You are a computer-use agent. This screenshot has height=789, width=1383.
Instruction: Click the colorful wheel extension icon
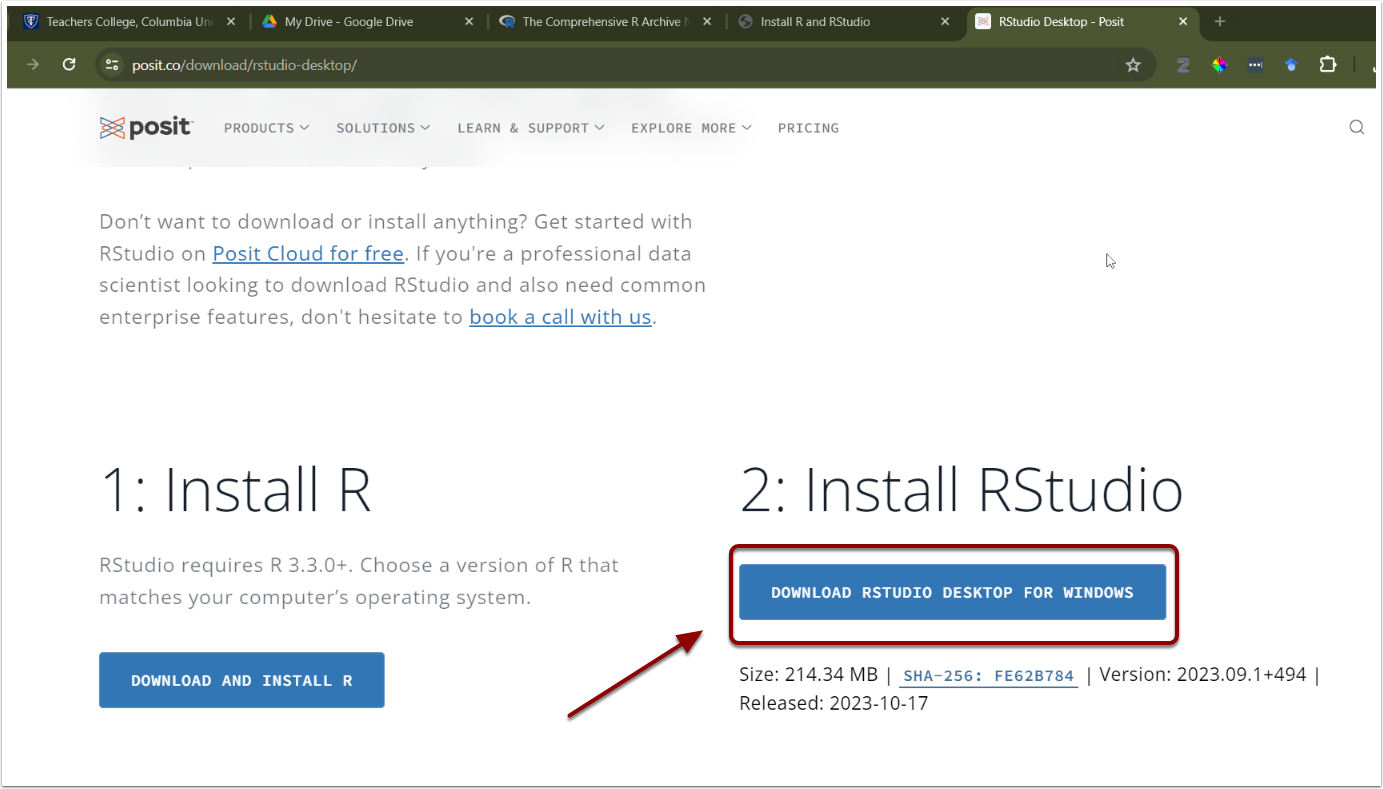coord(1219,65)
